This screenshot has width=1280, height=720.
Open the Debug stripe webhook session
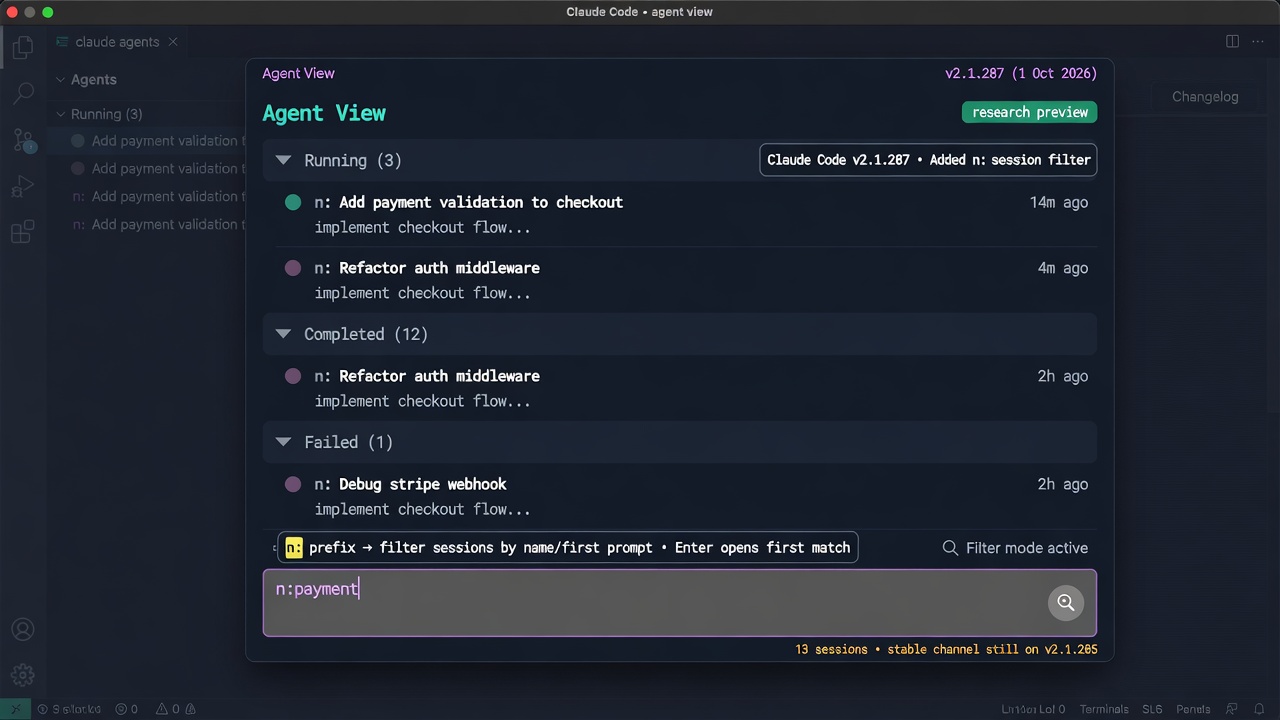(680, 496)
